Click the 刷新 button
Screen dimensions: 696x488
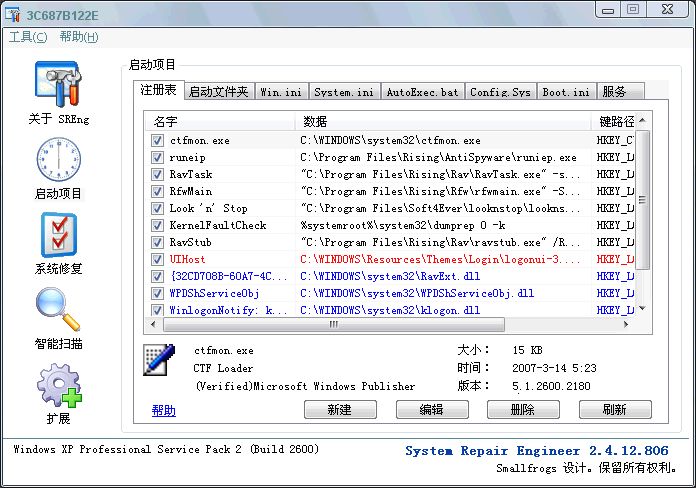615,409
